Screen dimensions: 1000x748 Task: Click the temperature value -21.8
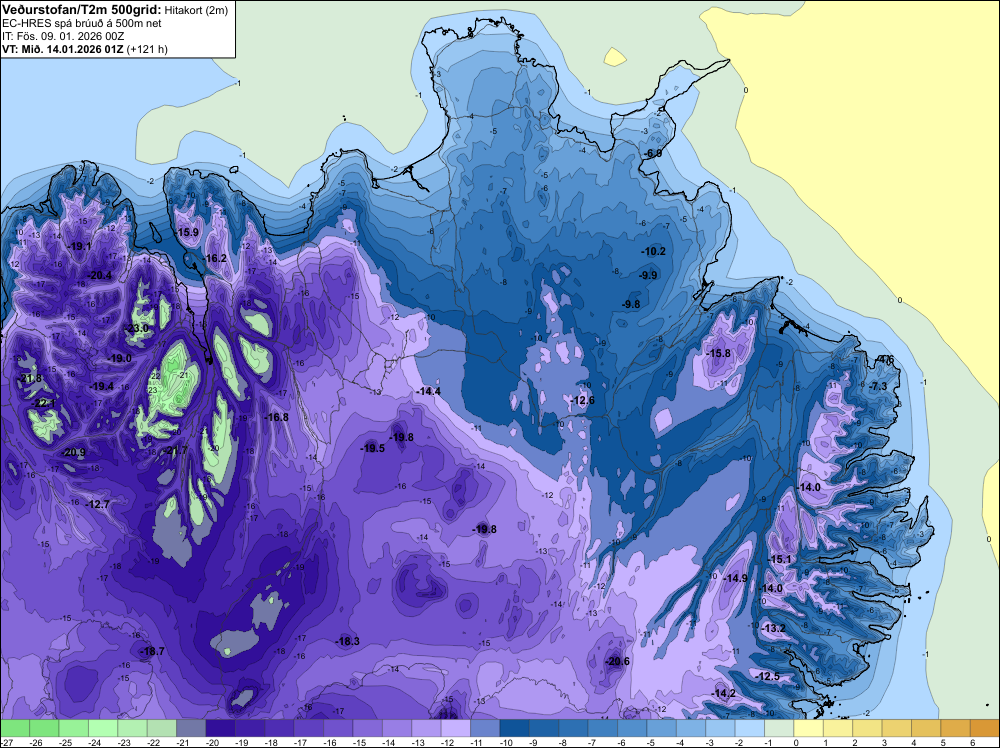click(31, 378)
